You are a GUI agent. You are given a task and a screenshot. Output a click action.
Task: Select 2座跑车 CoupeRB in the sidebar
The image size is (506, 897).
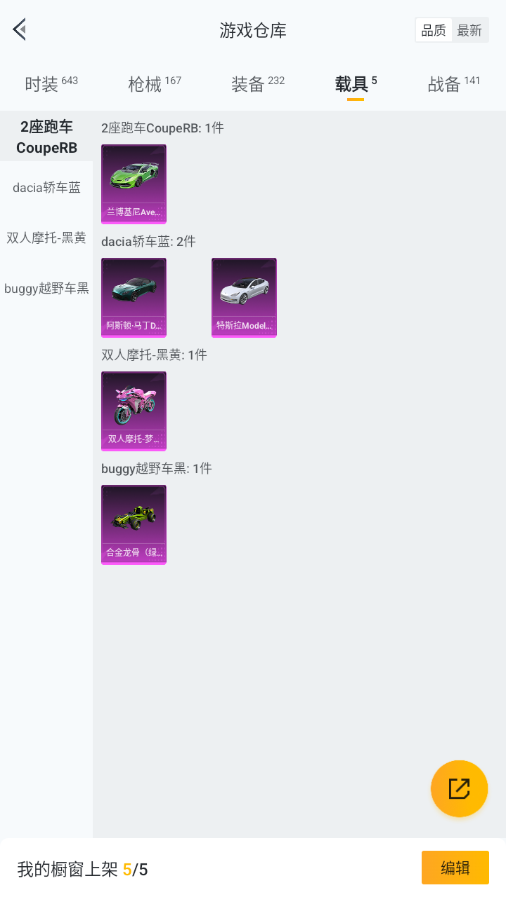click(x=46, y=137)
